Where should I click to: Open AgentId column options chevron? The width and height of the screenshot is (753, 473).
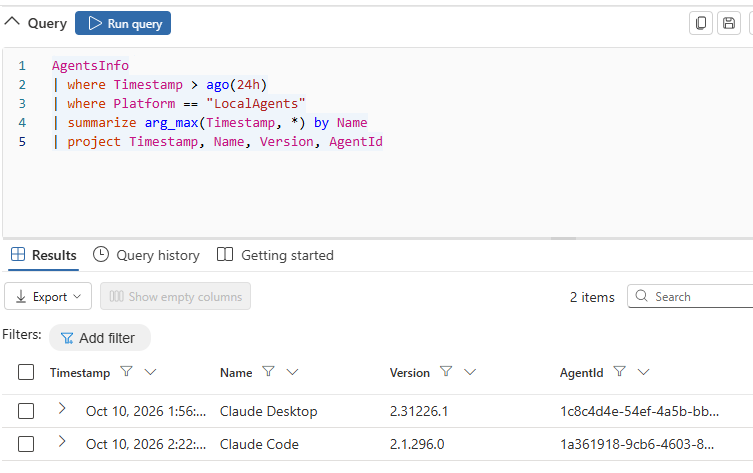tap(644, 372)
